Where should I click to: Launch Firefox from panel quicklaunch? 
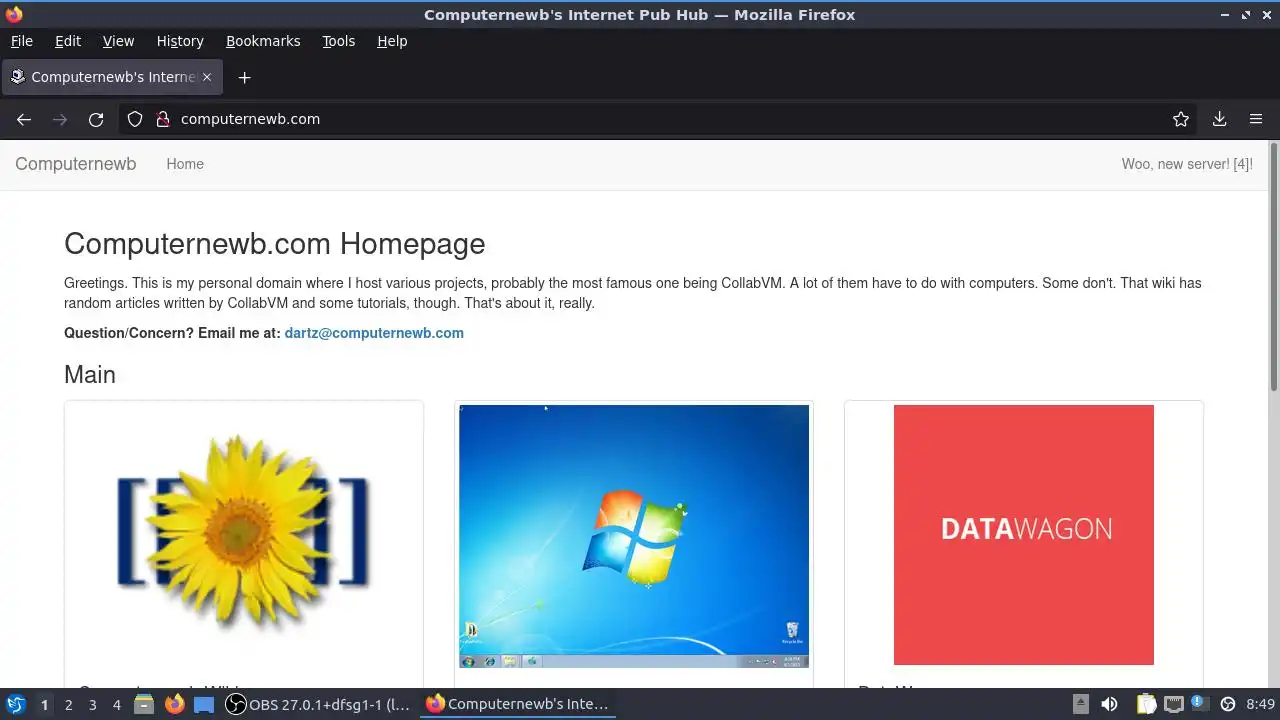pos(175,704)
